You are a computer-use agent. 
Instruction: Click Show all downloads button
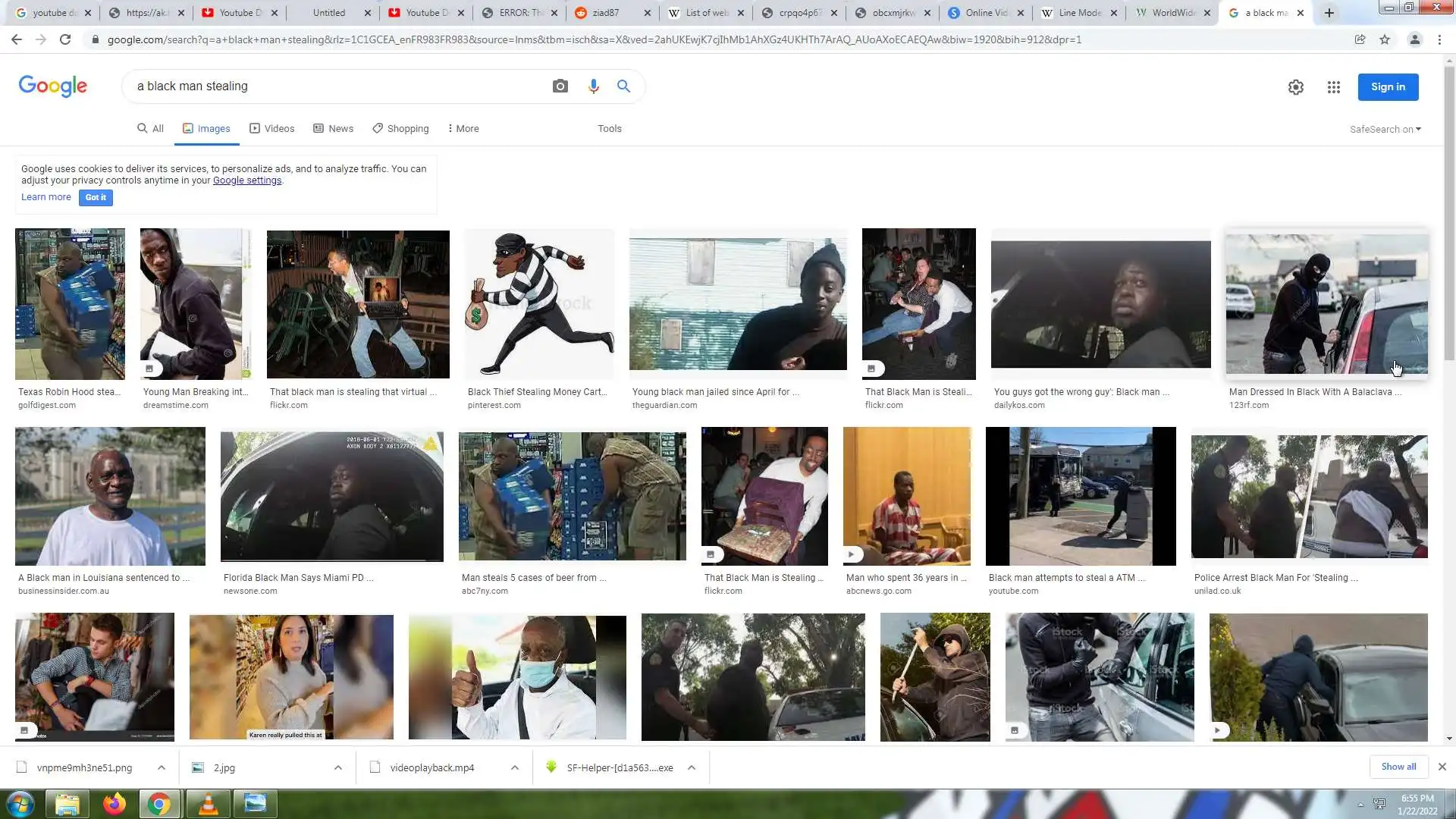[x=1398, y=767]
